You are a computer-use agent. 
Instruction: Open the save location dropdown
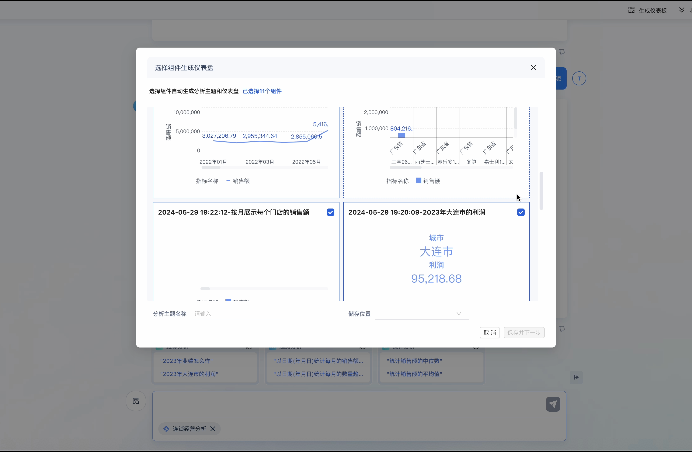[420, 313]
